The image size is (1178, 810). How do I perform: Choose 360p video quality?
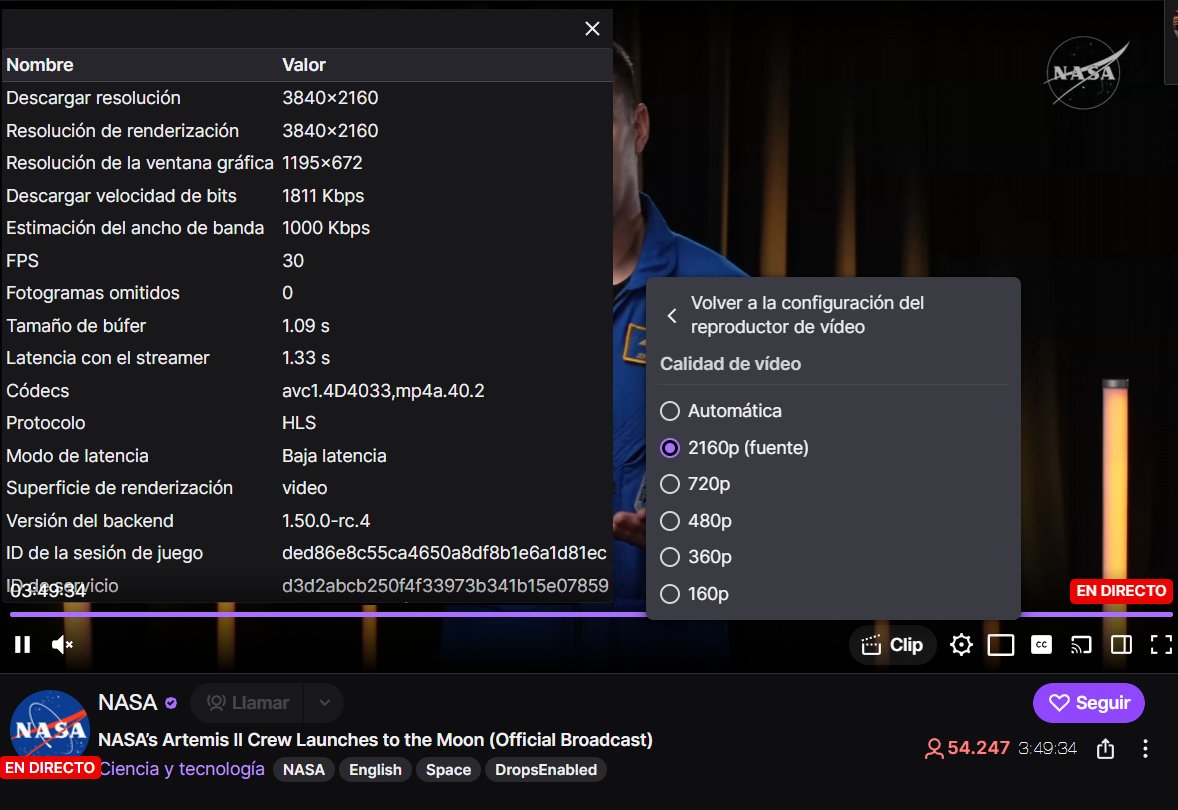tap(696, 557)
